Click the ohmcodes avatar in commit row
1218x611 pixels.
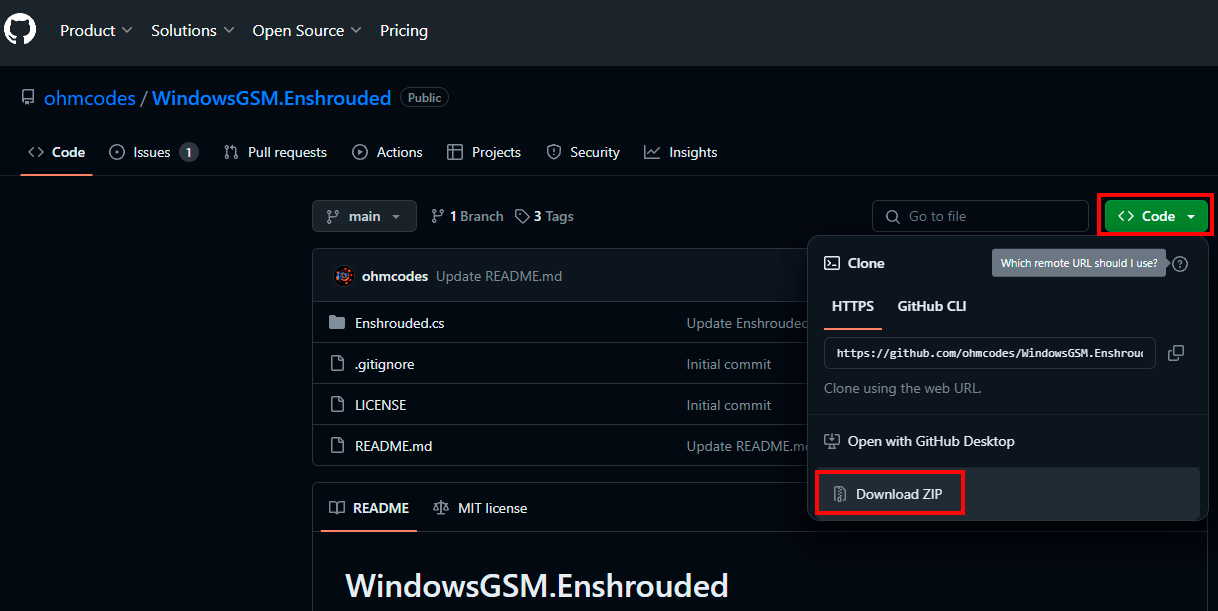tap(344, 276)
